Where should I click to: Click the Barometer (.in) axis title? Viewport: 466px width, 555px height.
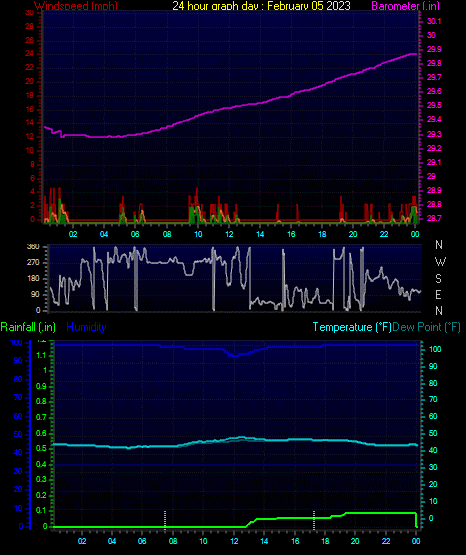point(405,6)
